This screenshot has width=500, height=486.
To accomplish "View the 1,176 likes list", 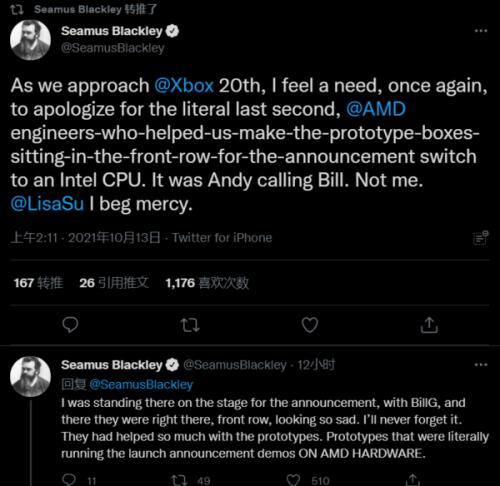I will [x=207, y=283].
